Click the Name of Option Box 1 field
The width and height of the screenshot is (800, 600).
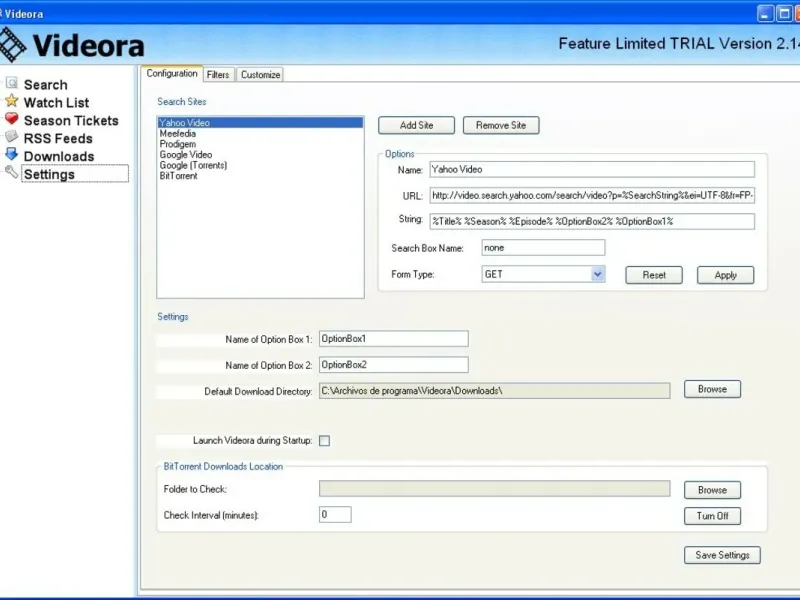[x=394, y=339]
